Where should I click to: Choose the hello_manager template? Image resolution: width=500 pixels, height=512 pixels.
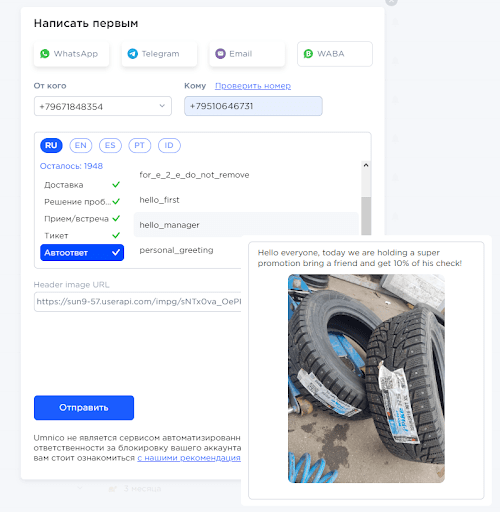(246, 225)
